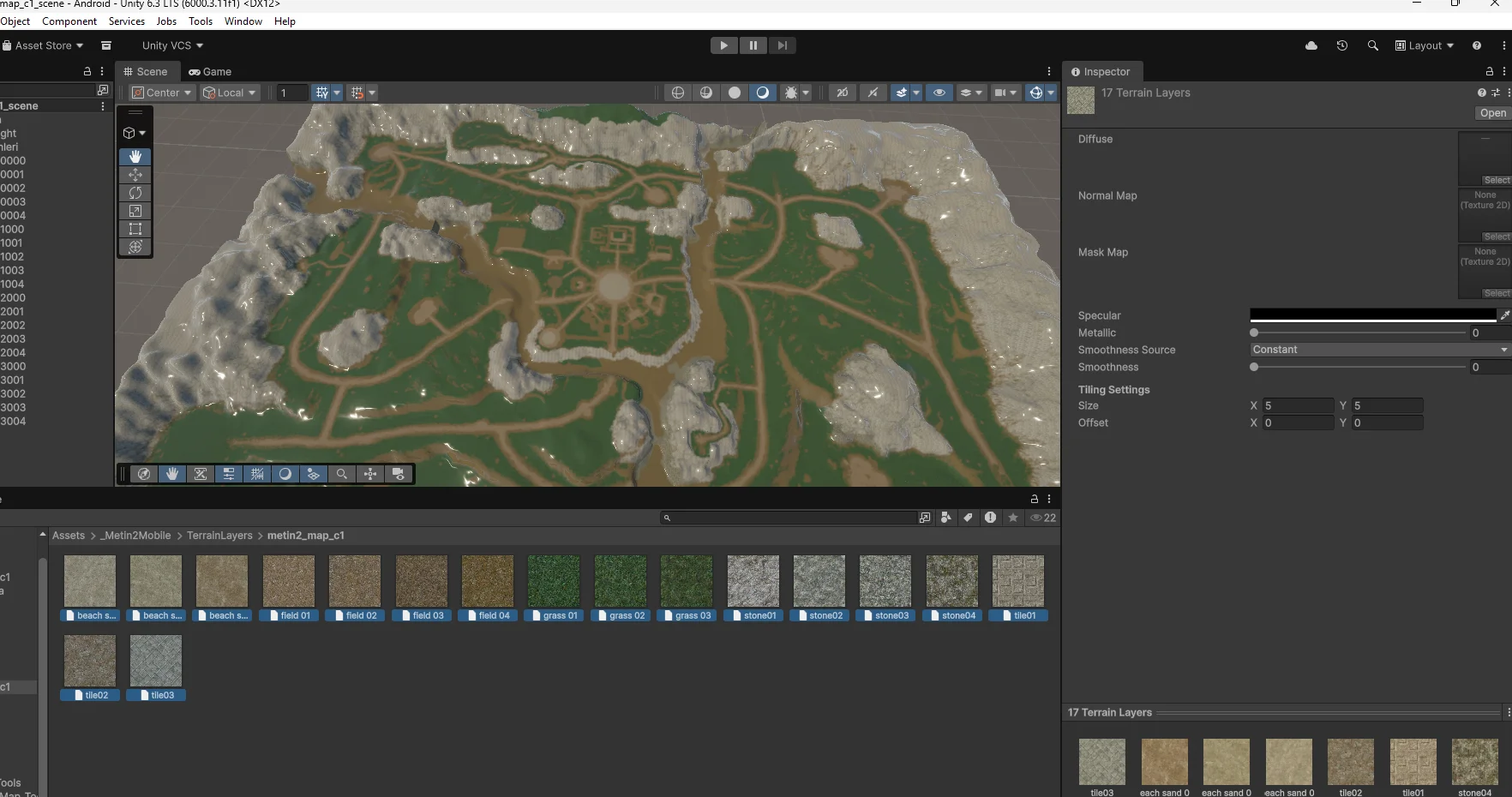
Task: Click the camera view overlay icon
Action: [x=399, y=474]
